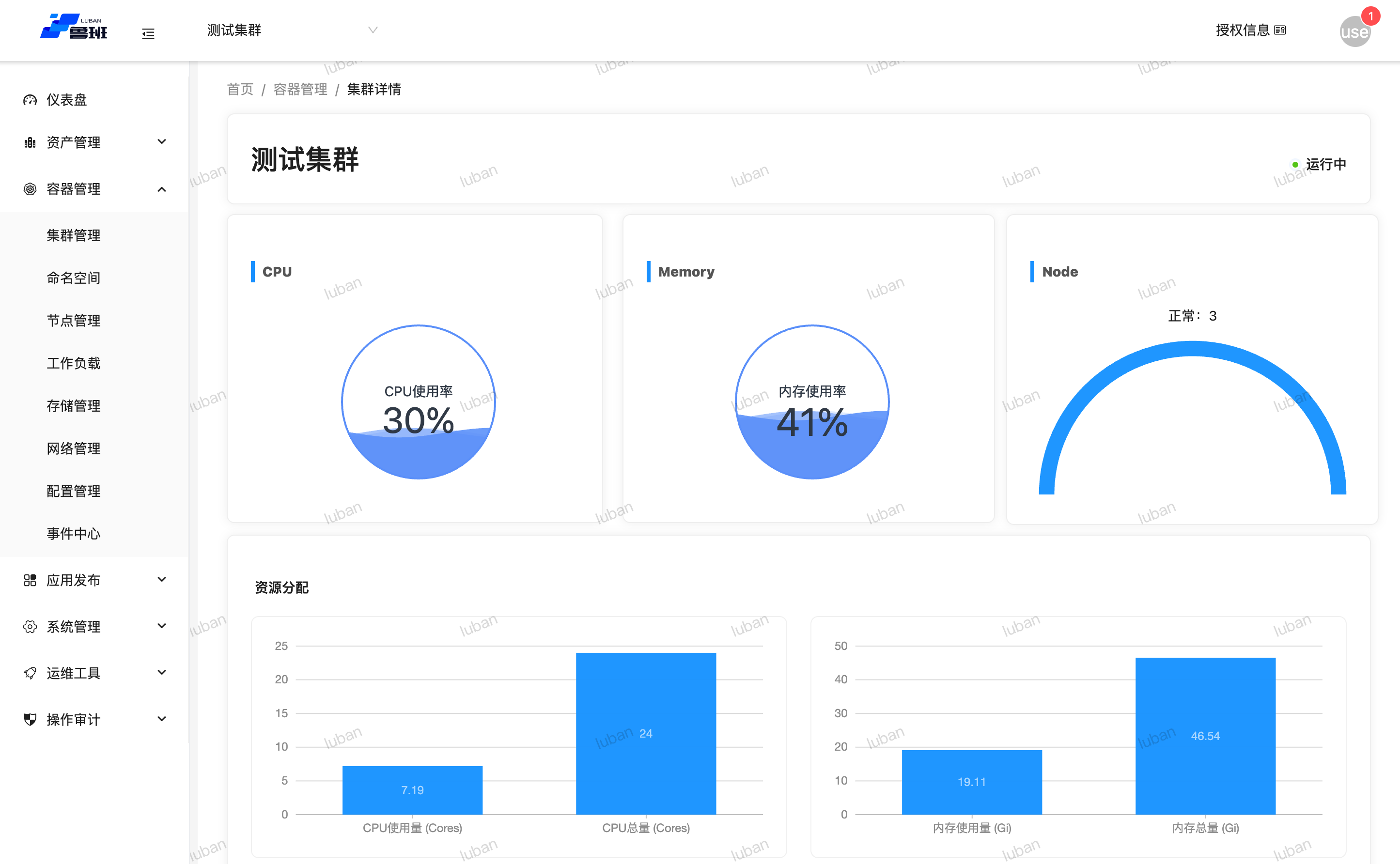Click the dashboard gauge icon

click(x=30, y=100)
